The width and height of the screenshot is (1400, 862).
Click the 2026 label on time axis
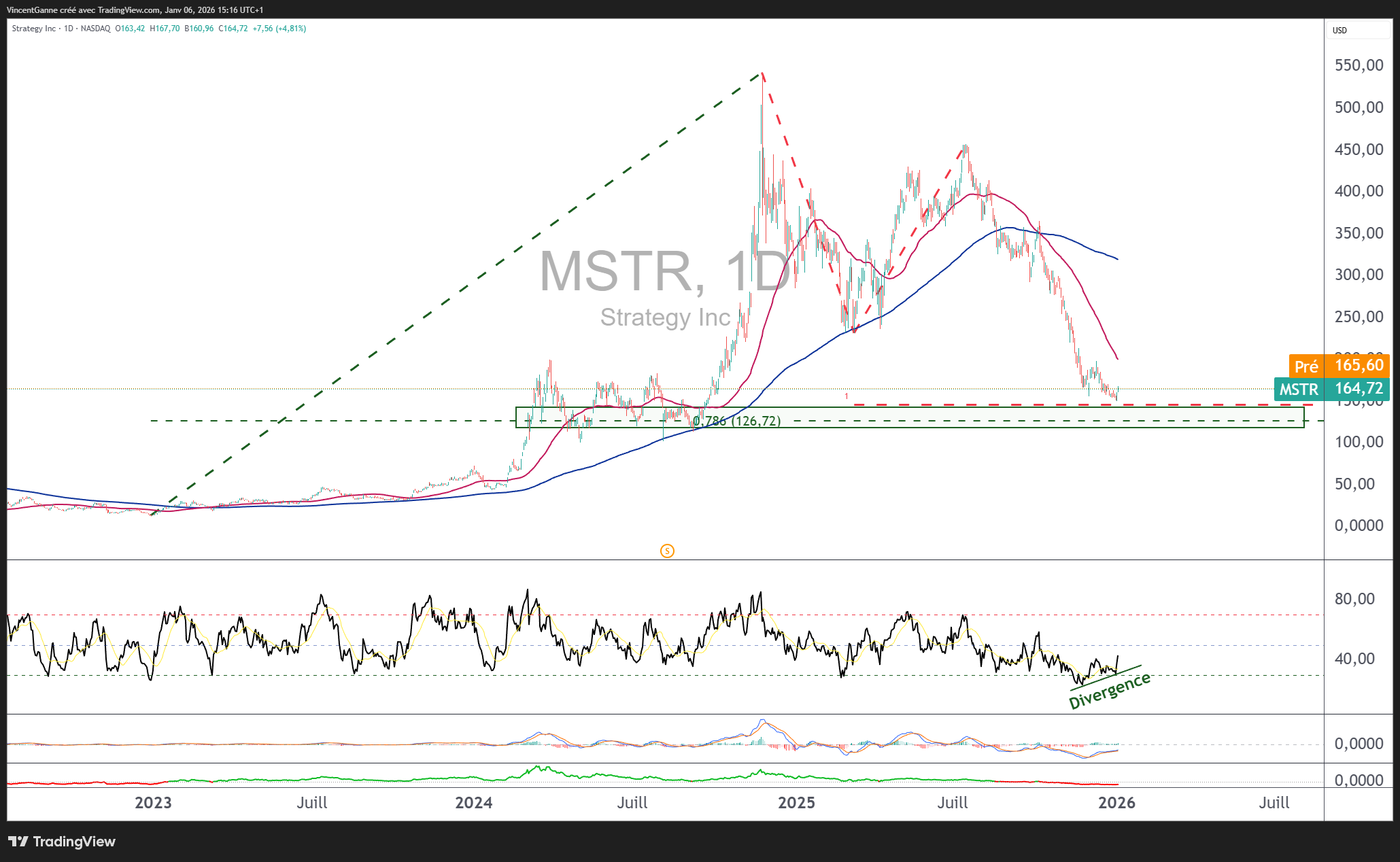point(1116,803)
